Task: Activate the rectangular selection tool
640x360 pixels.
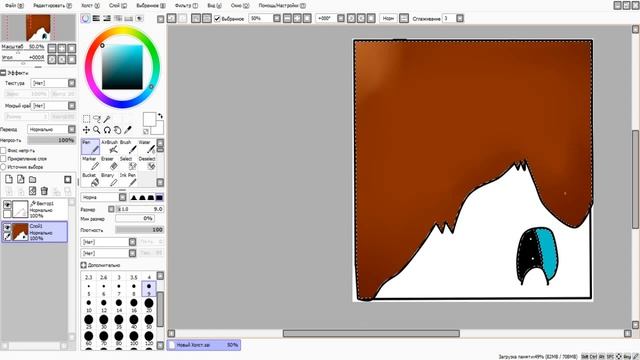Action: [87, 119]
